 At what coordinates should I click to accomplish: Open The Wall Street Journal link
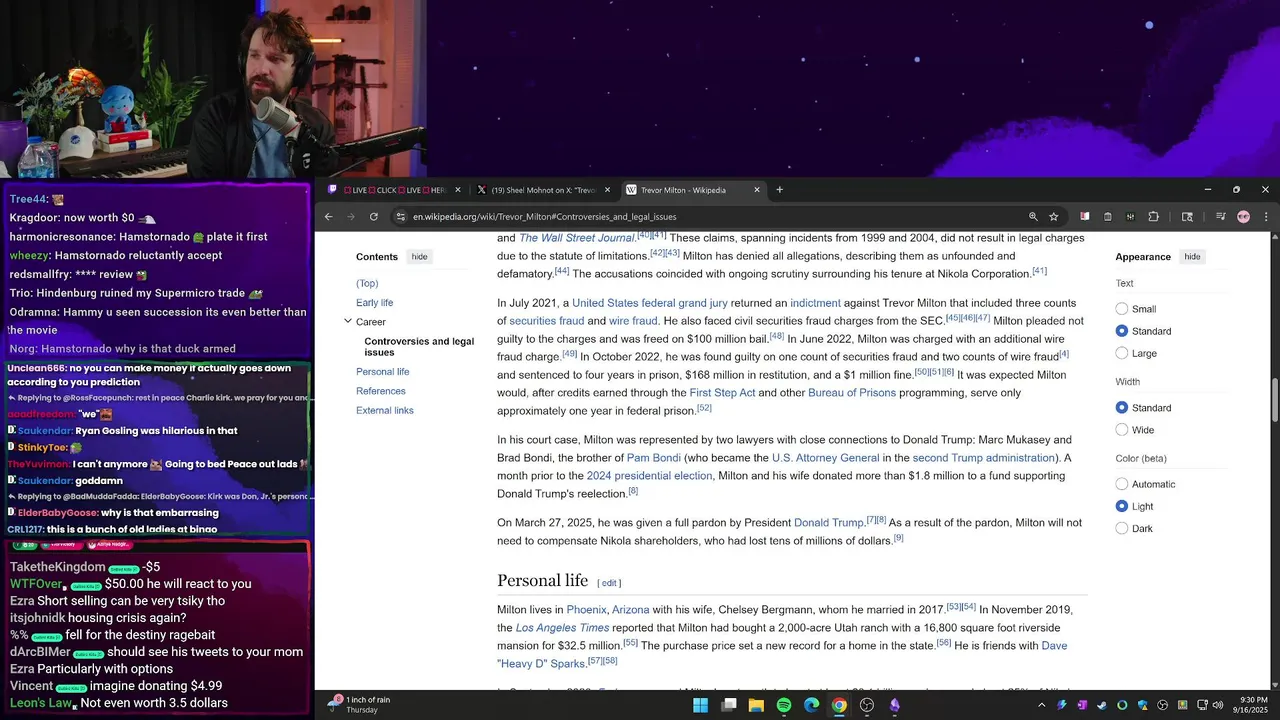tap(576, 238)
